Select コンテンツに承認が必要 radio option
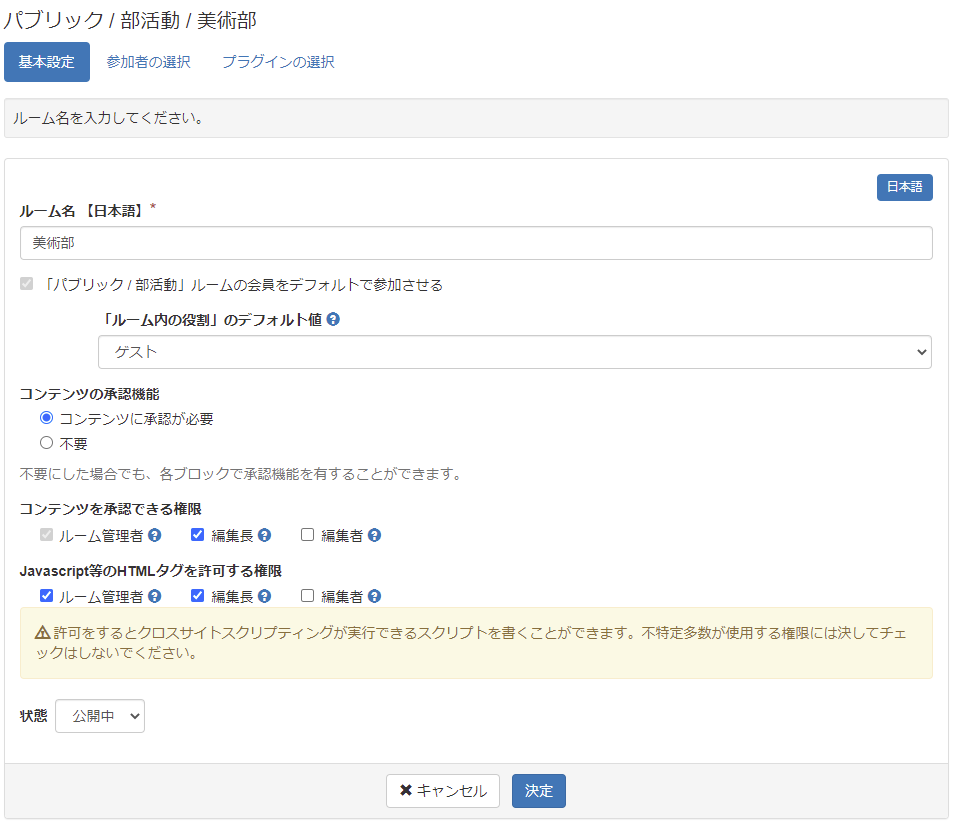970x830 pixels. click(46, 419)
